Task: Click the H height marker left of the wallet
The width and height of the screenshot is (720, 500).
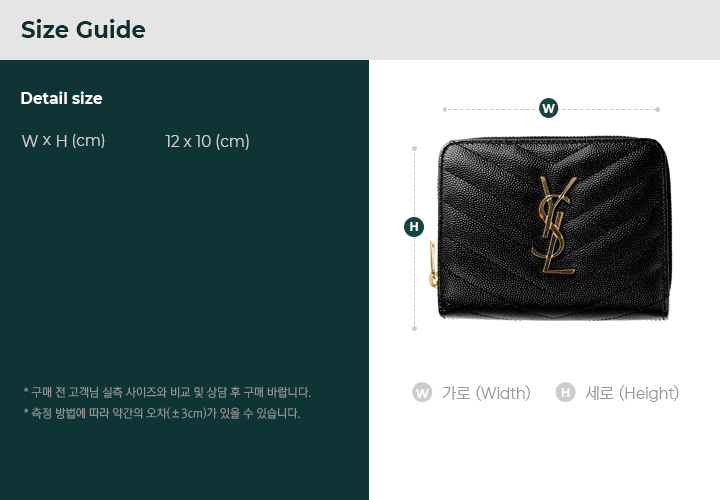Action: pyautogui.click(x=414, y=227)
